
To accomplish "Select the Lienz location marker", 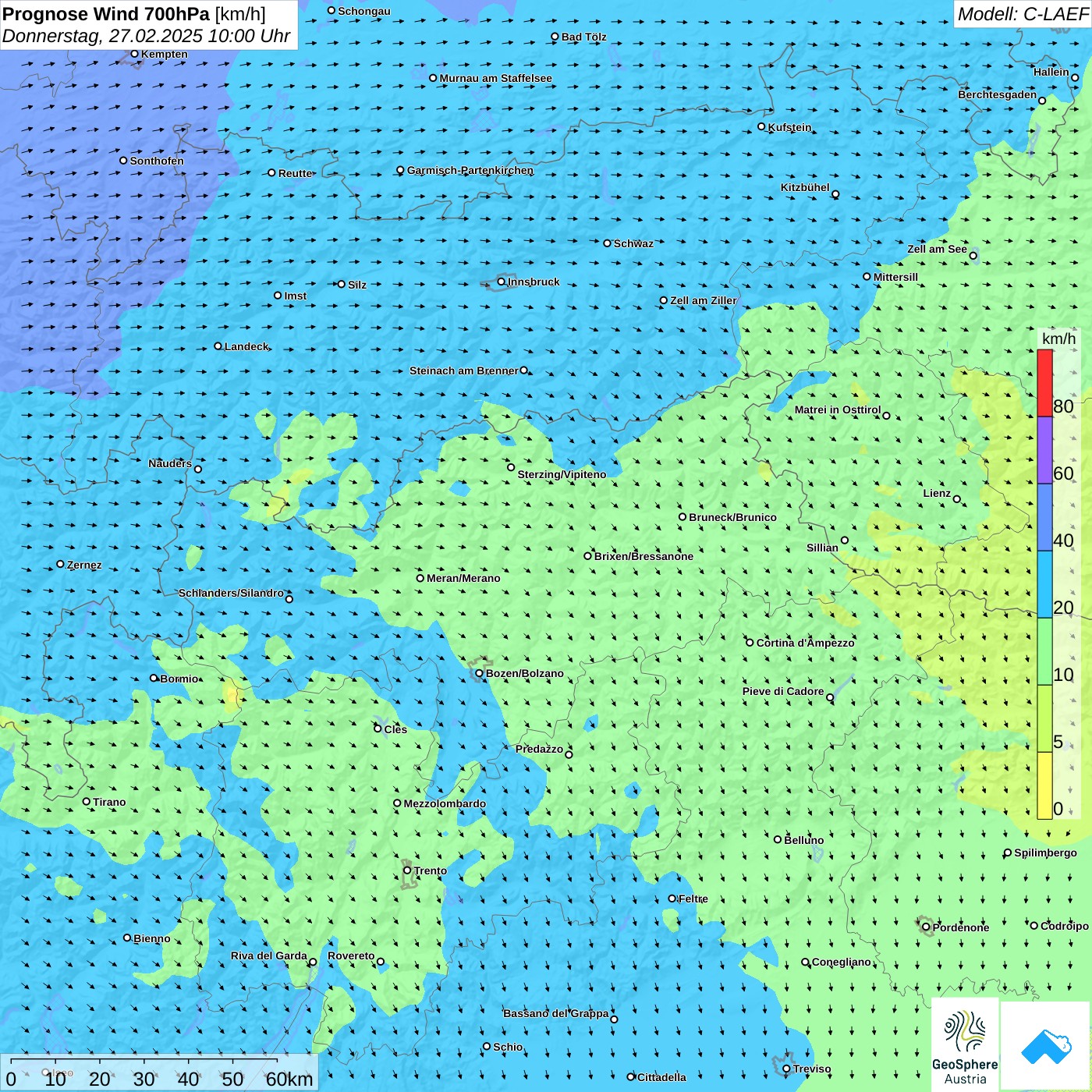I will [957, 499].
